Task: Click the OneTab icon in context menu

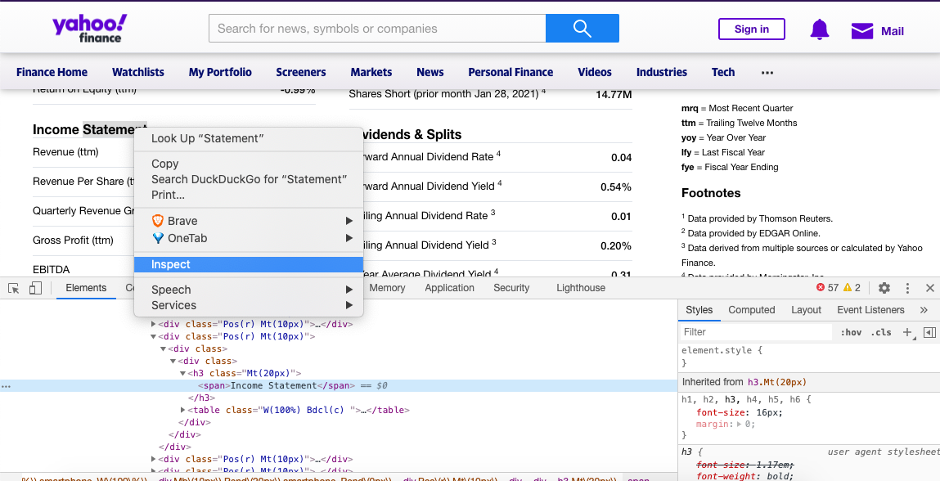Action: click(x=158, y=238)
